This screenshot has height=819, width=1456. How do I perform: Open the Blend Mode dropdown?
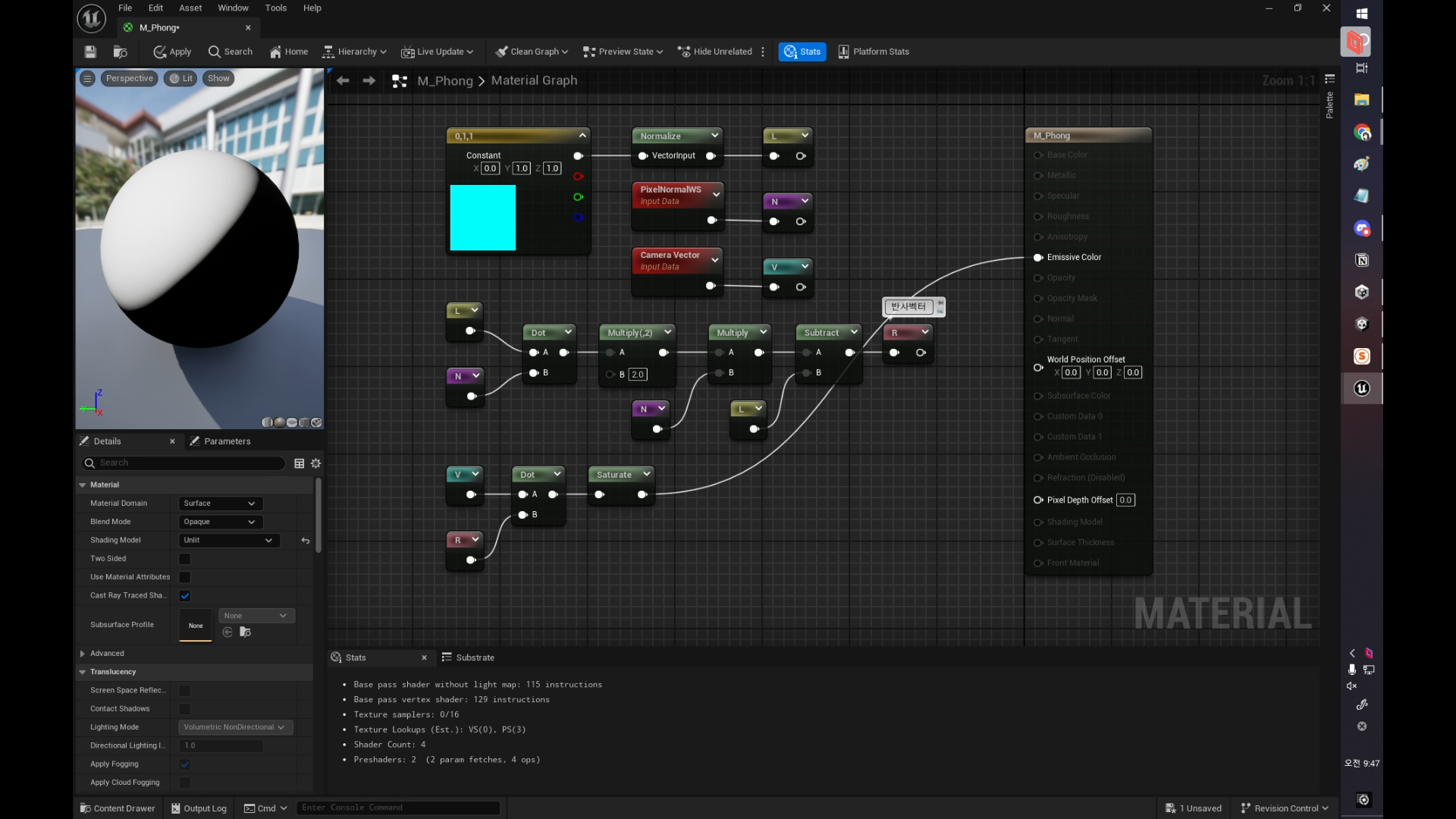[x=220, y=522]
